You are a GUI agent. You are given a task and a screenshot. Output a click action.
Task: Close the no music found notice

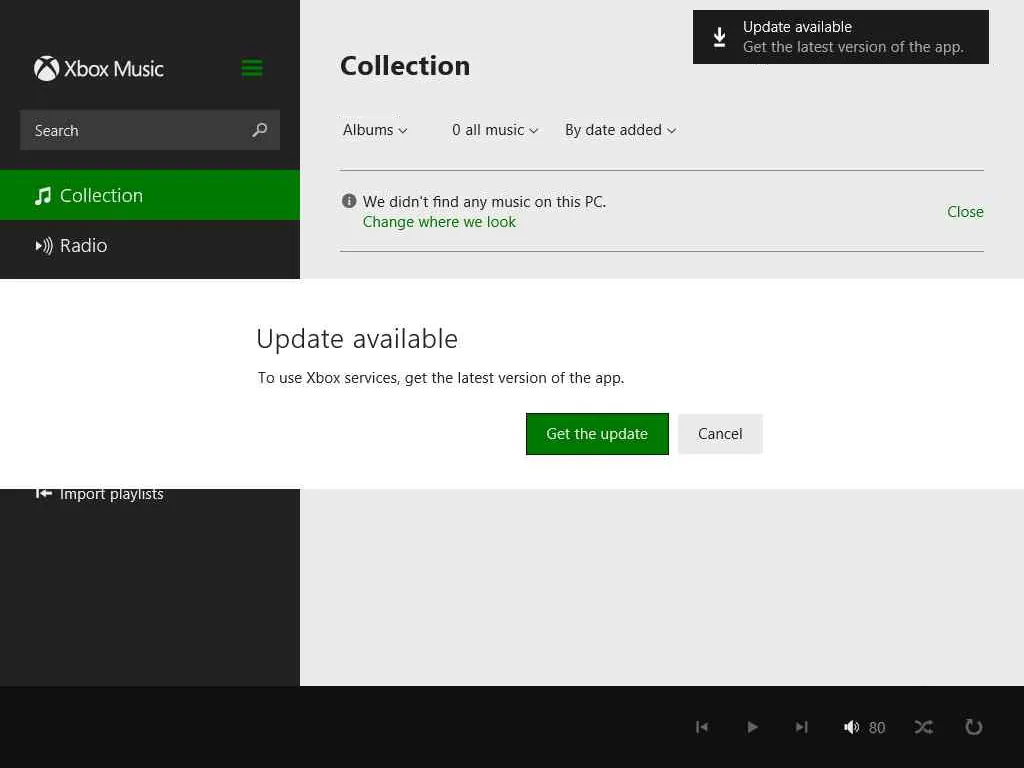coord(965,212)
